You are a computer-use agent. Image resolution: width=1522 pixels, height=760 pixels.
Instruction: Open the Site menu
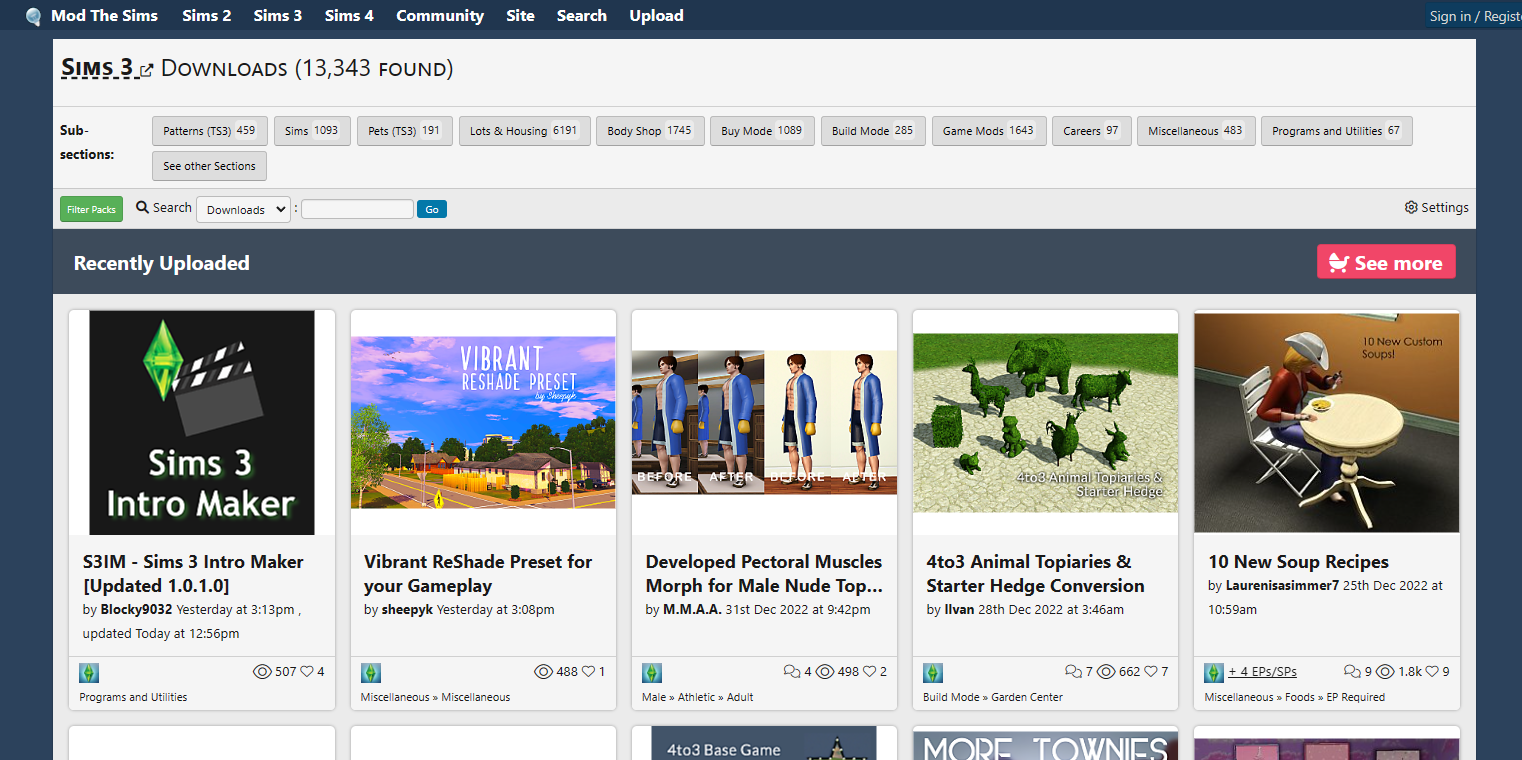pyautogui.click(x=520, y=16)
